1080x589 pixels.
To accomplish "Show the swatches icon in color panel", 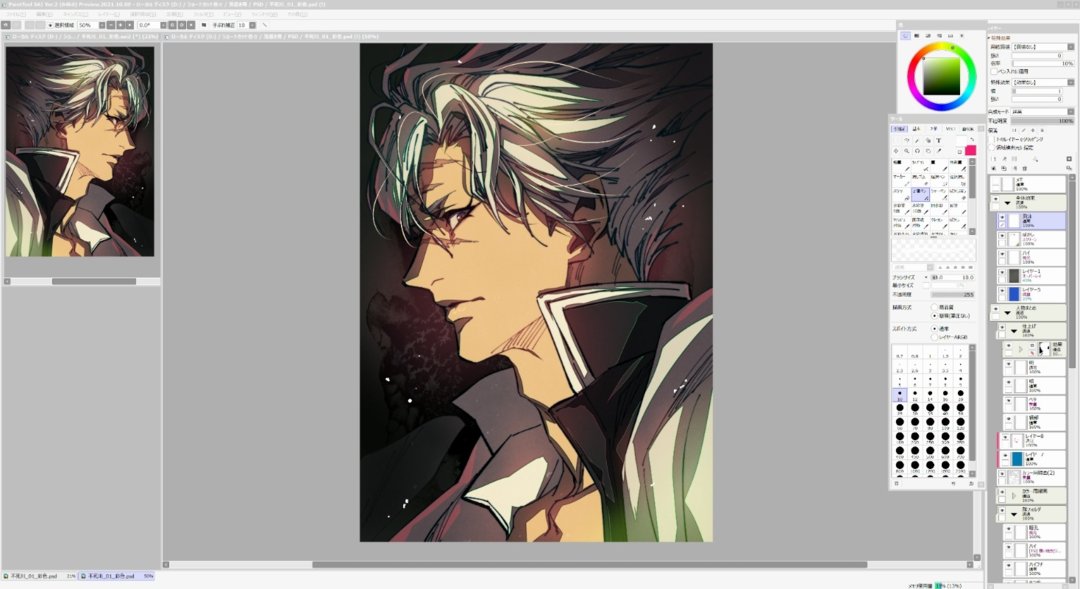I will pos(951,36).
